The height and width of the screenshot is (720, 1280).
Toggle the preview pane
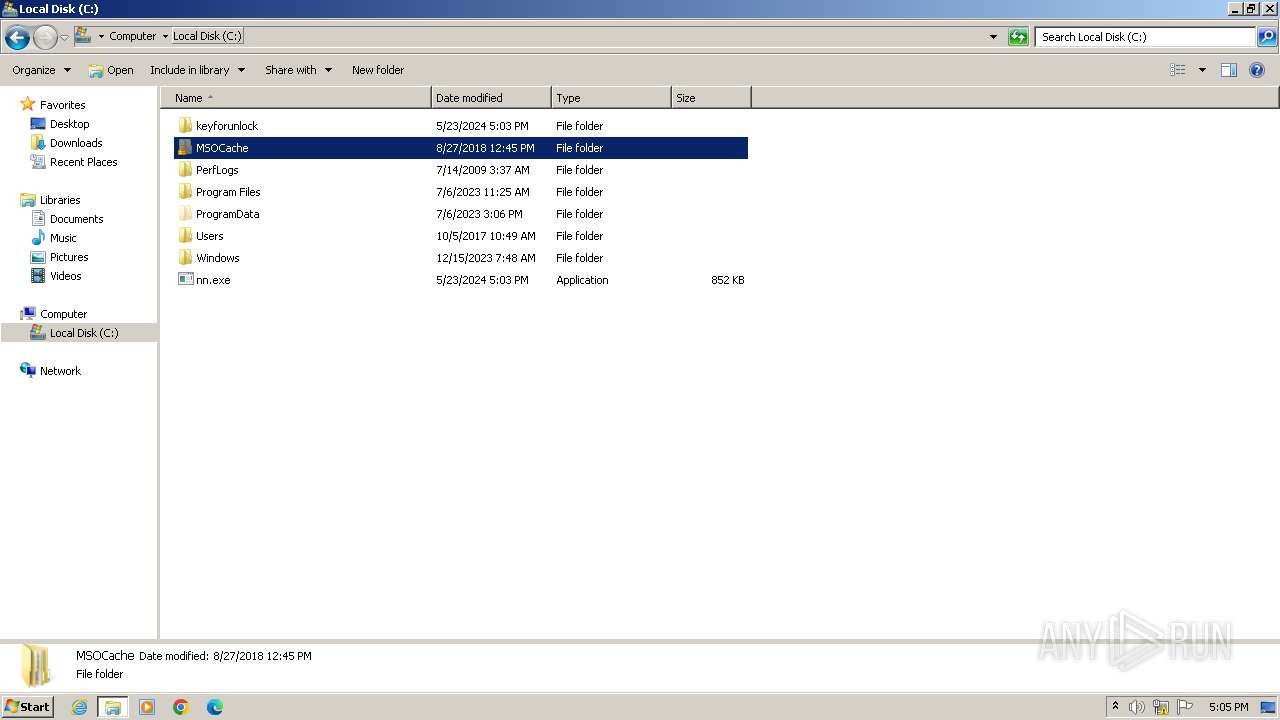[1229, 70]
